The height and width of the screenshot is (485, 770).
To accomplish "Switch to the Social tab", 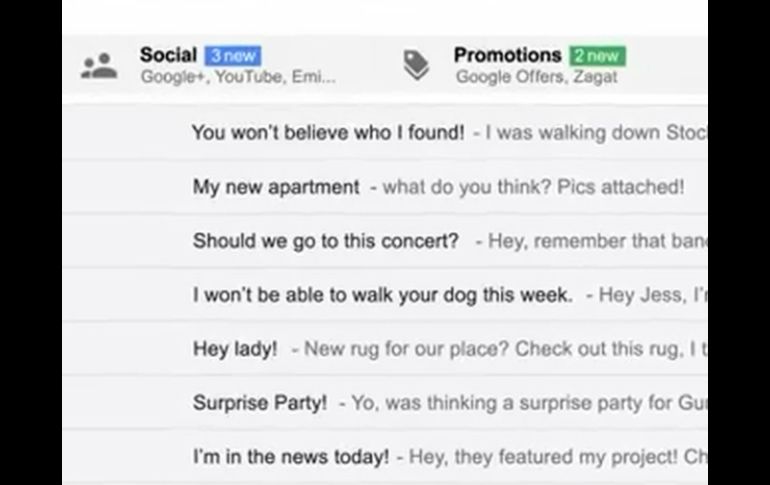I will [168, 55].
